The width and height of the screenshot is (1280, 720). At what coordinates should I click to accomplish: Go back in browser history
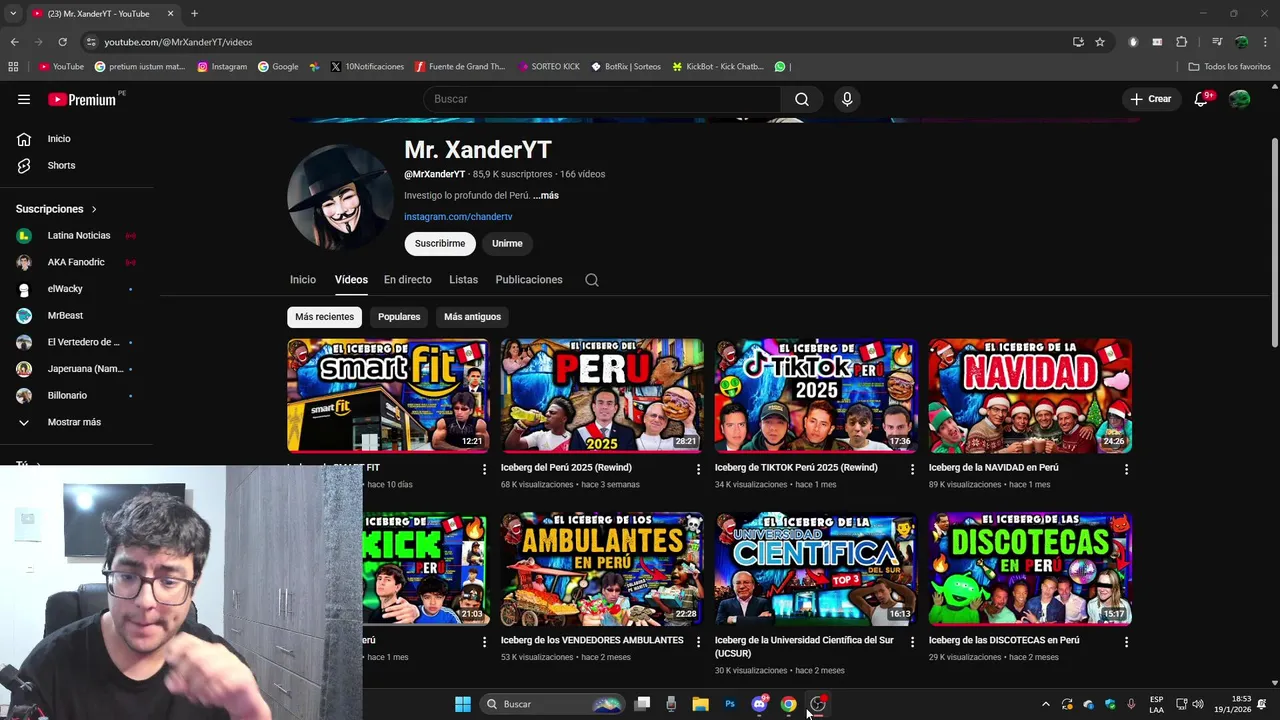(14, 42)
